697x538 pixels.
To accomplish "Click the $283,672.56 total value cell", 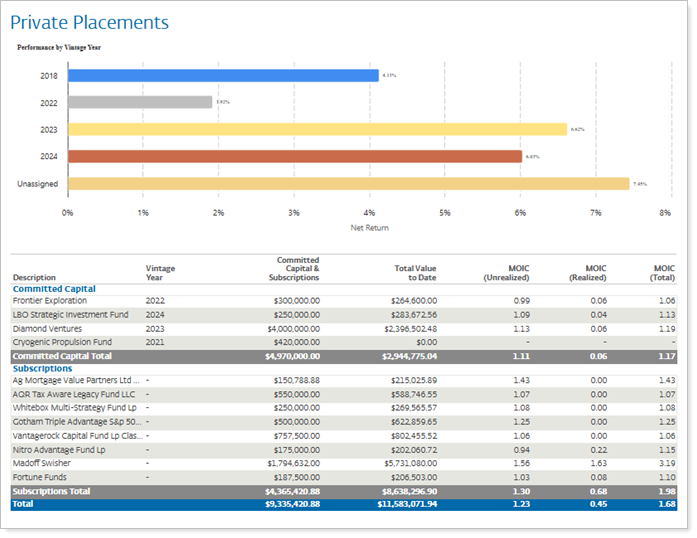I will coord(414,315).
